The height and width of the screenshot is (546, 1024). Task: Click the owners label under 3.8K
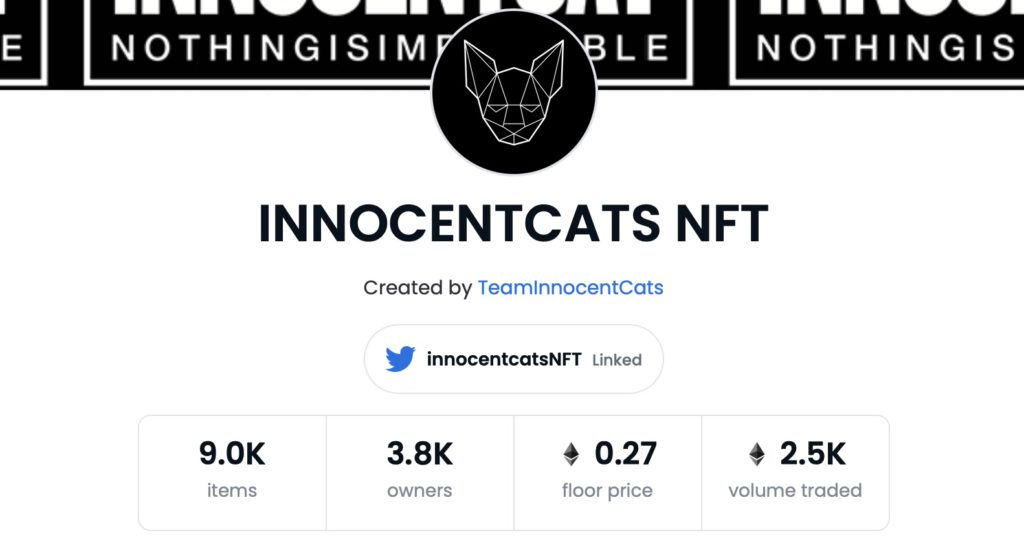(x=419, y=490)
